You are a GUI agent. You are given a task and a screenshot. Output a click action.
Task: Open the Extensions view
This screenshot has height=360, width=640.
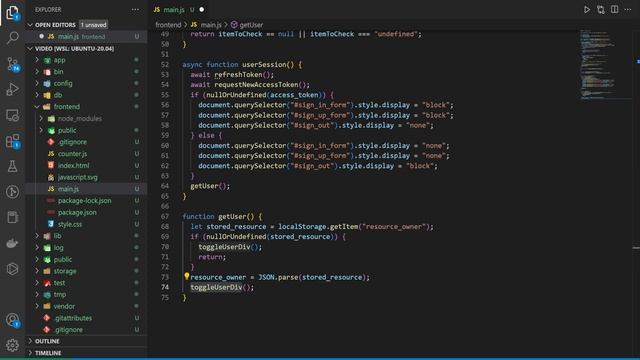point(13,141)
